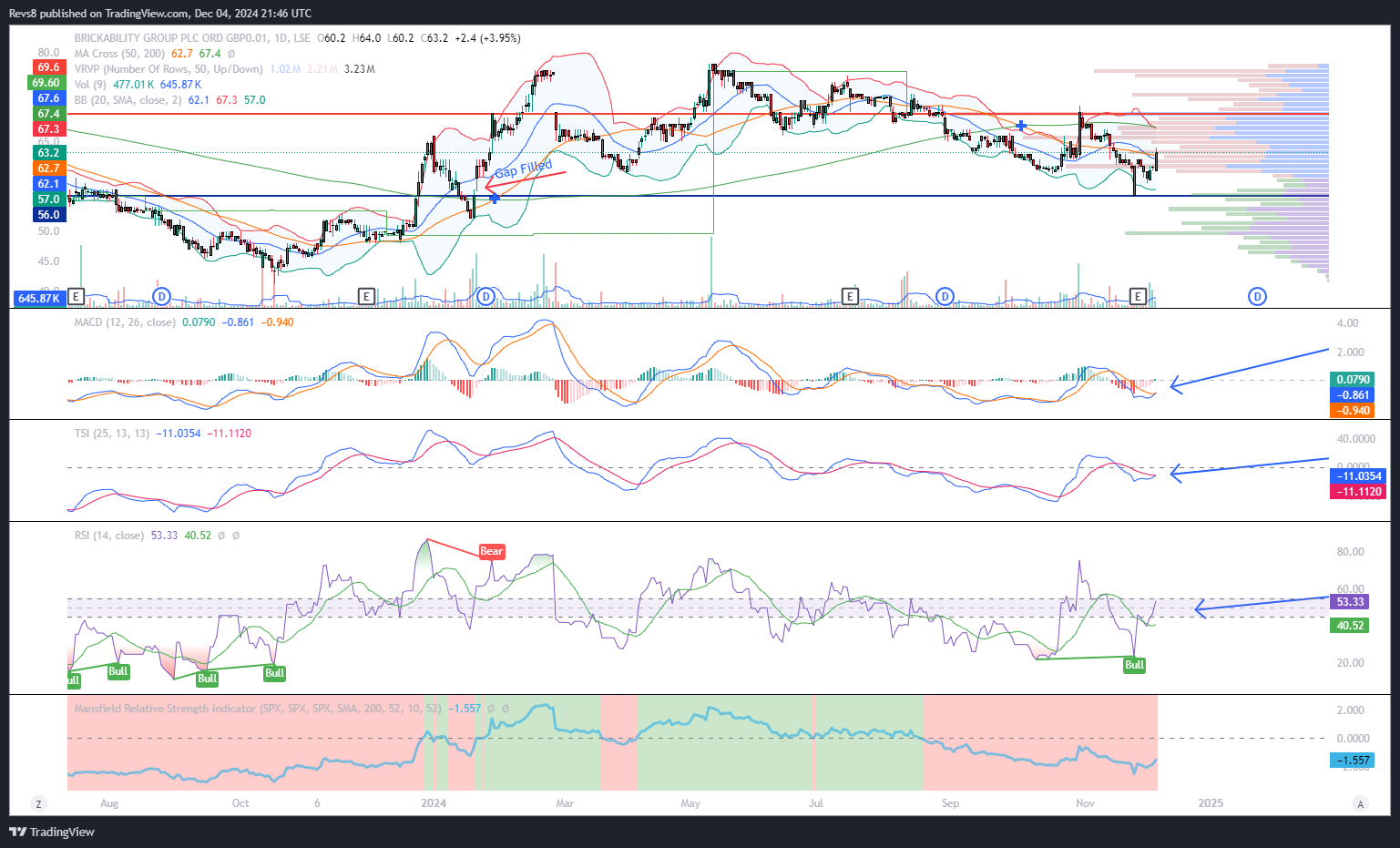Click the red Bear divergence label on RSI
The image size is (1400, 848).
491,551
